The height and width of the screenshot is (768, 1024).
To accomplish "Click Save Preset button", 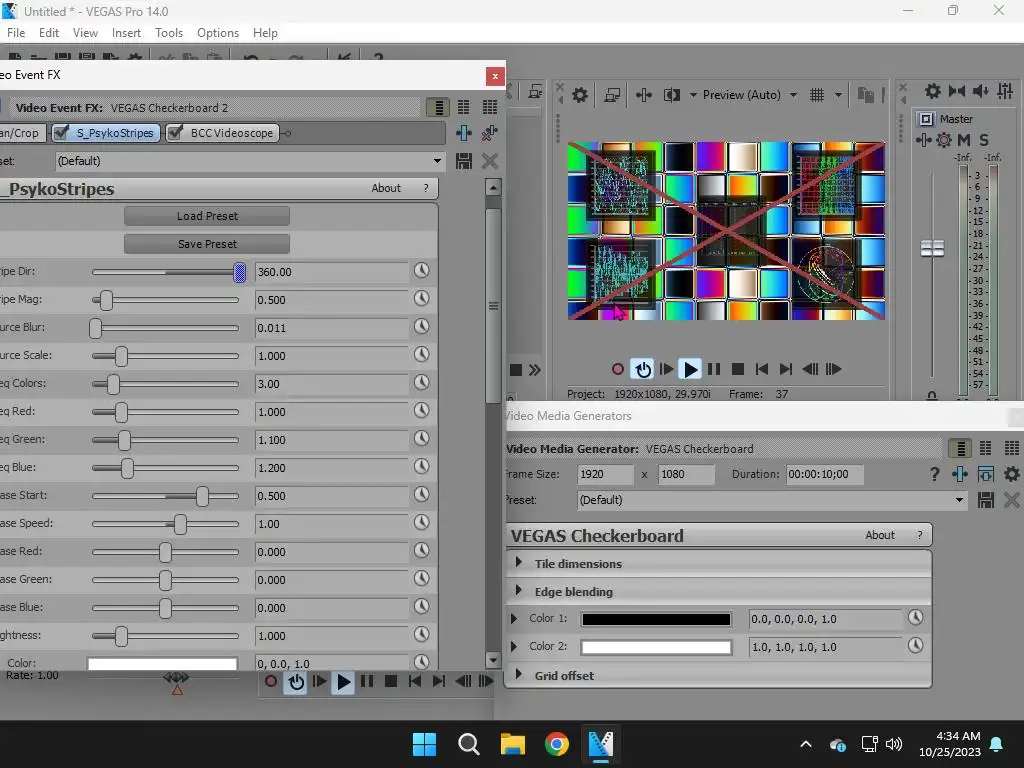I will click(x=207, y=244).
